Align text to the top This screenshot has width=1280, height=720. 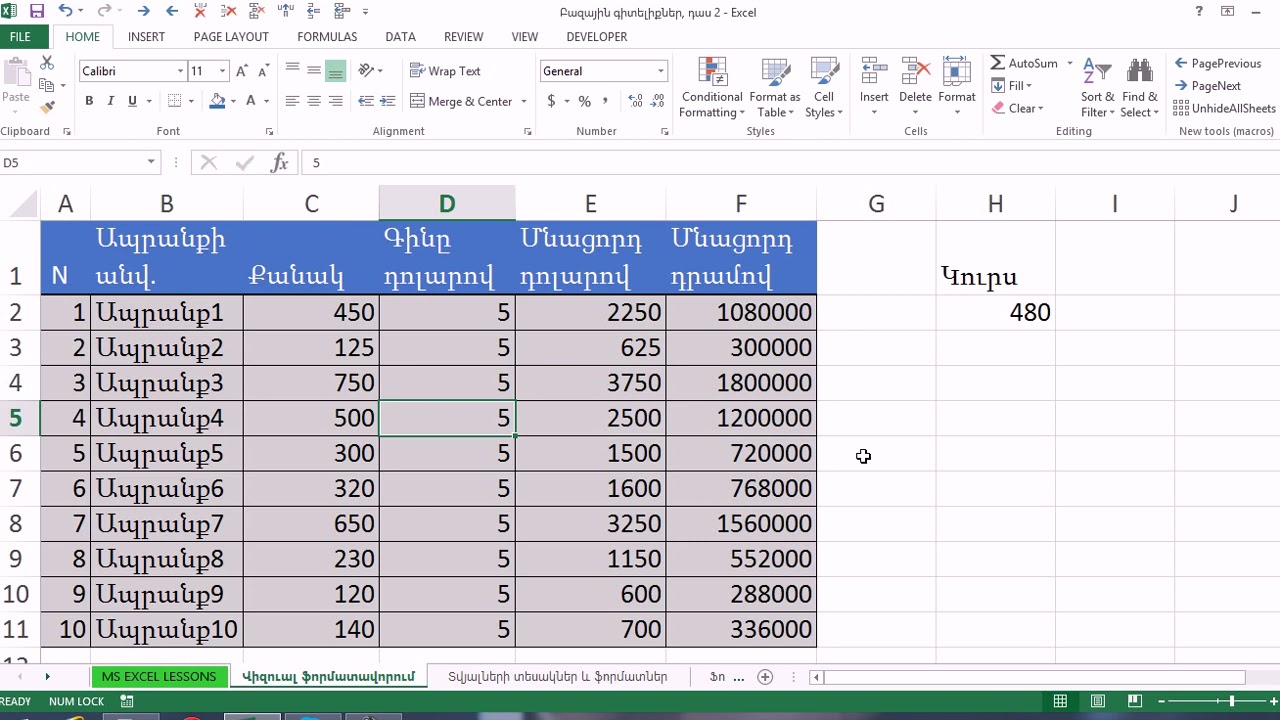click(292, 70)
